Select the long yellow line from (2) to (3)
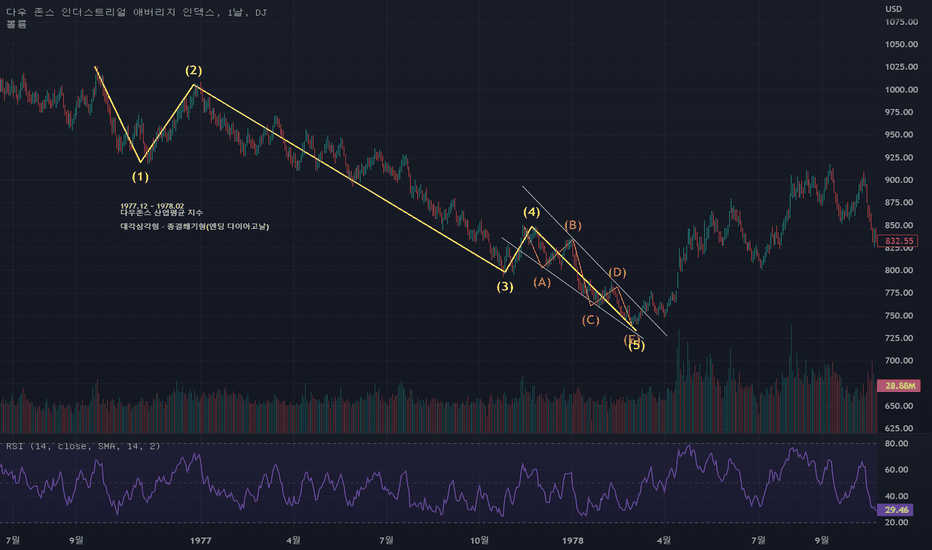Image resolution: width=932 pixels, height=550 pixels. coord(350,178)
